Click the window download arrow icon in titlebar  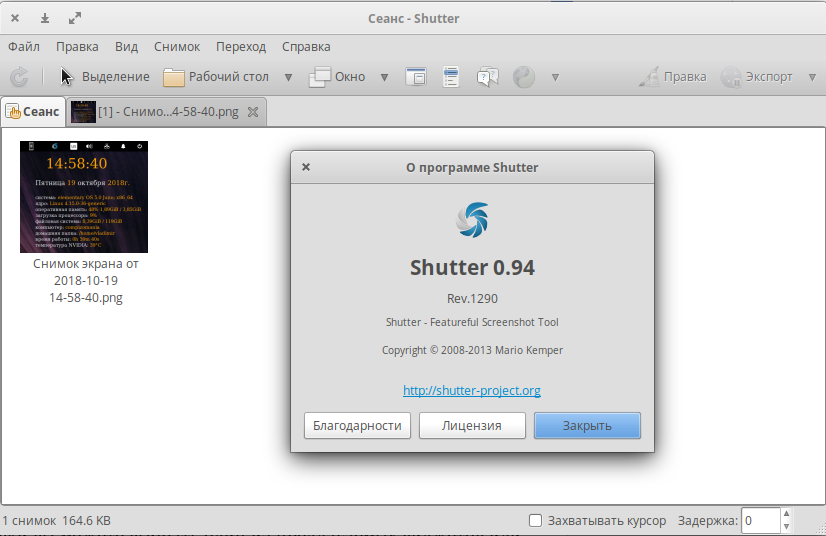click(x=45, y=18)
